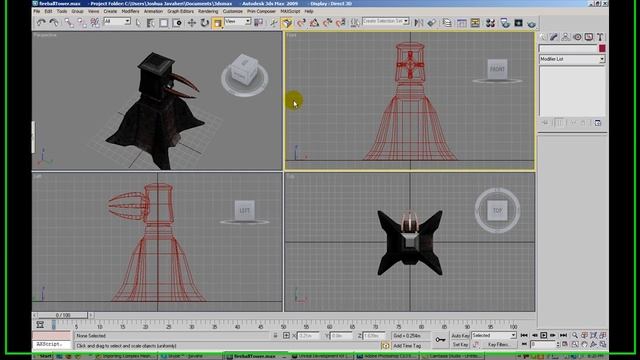Open the Rendered Frame Window icon

coord(518,23)
